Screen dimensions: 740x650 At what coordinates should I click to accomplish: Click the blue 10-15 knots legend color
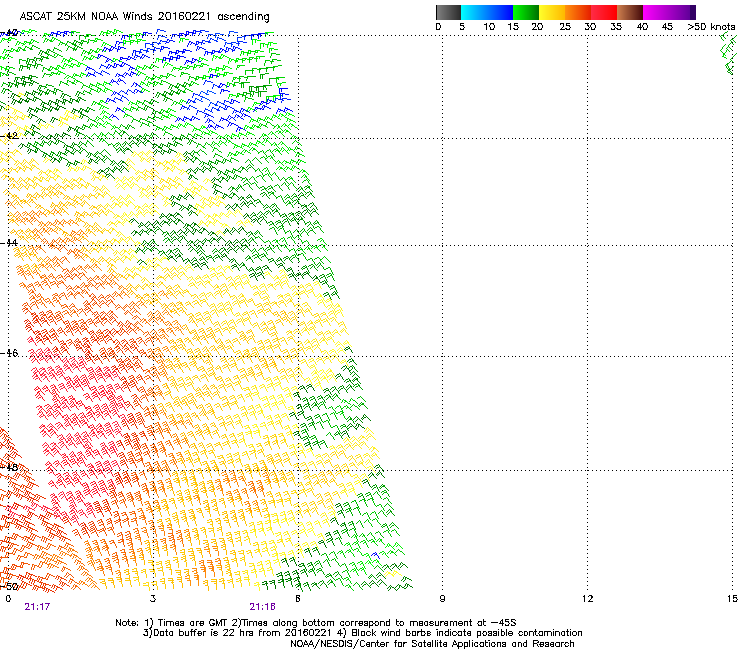pyautogui.click(x=500, y=12)
